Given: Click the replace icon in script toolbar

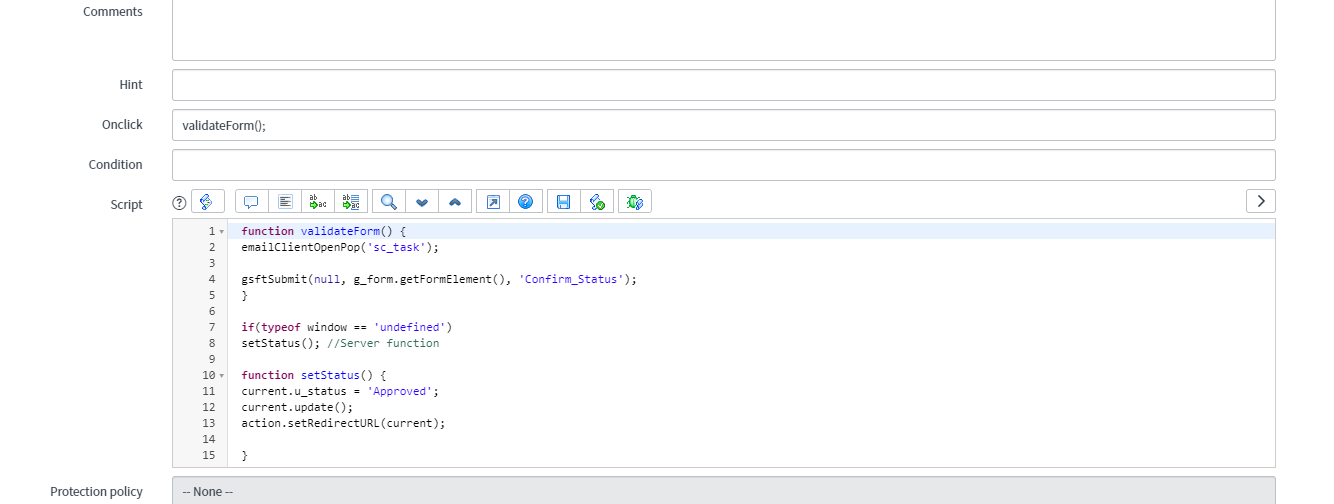Looking at the screenshot, I should (x=318, y=202).
